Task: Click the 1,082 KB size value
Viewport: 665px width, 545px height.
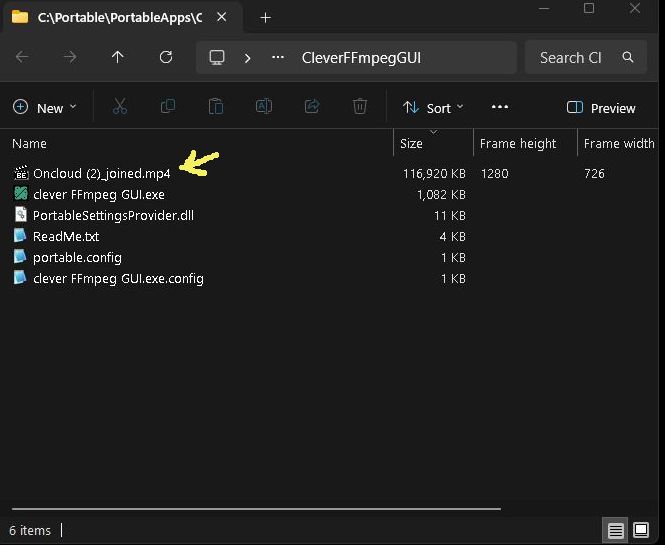Action: pyautogui.click(x=441, y=195)
